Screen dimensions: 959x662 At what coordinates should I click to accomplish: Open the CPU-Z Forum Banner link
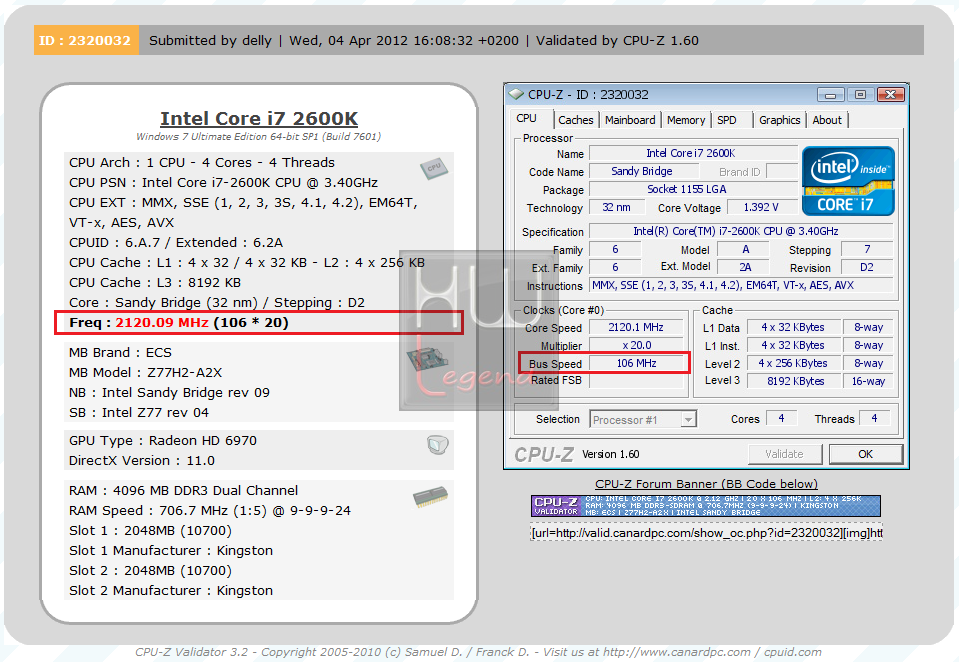click(x=706, y=484)
